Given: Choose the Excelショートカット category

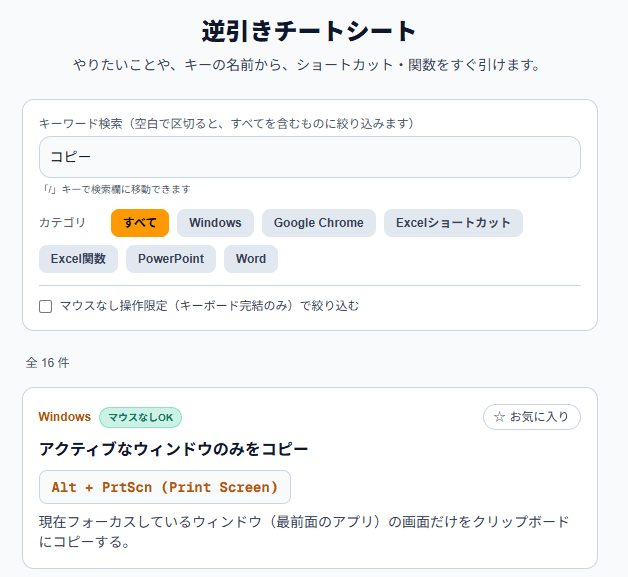Looking at the screenshot, I should 453,223.
